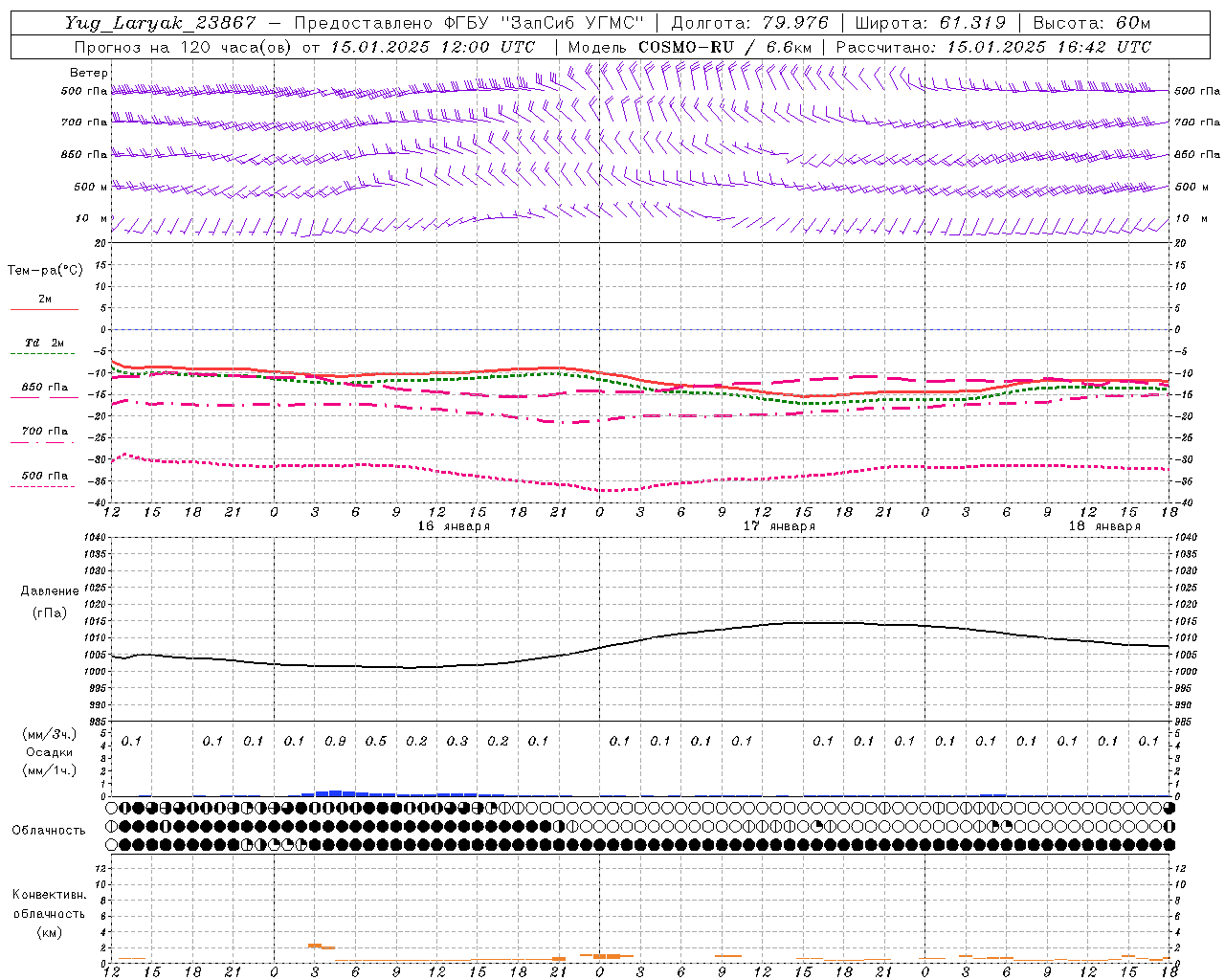Click the 700 гПа temperature legend entry

(45, 431)
